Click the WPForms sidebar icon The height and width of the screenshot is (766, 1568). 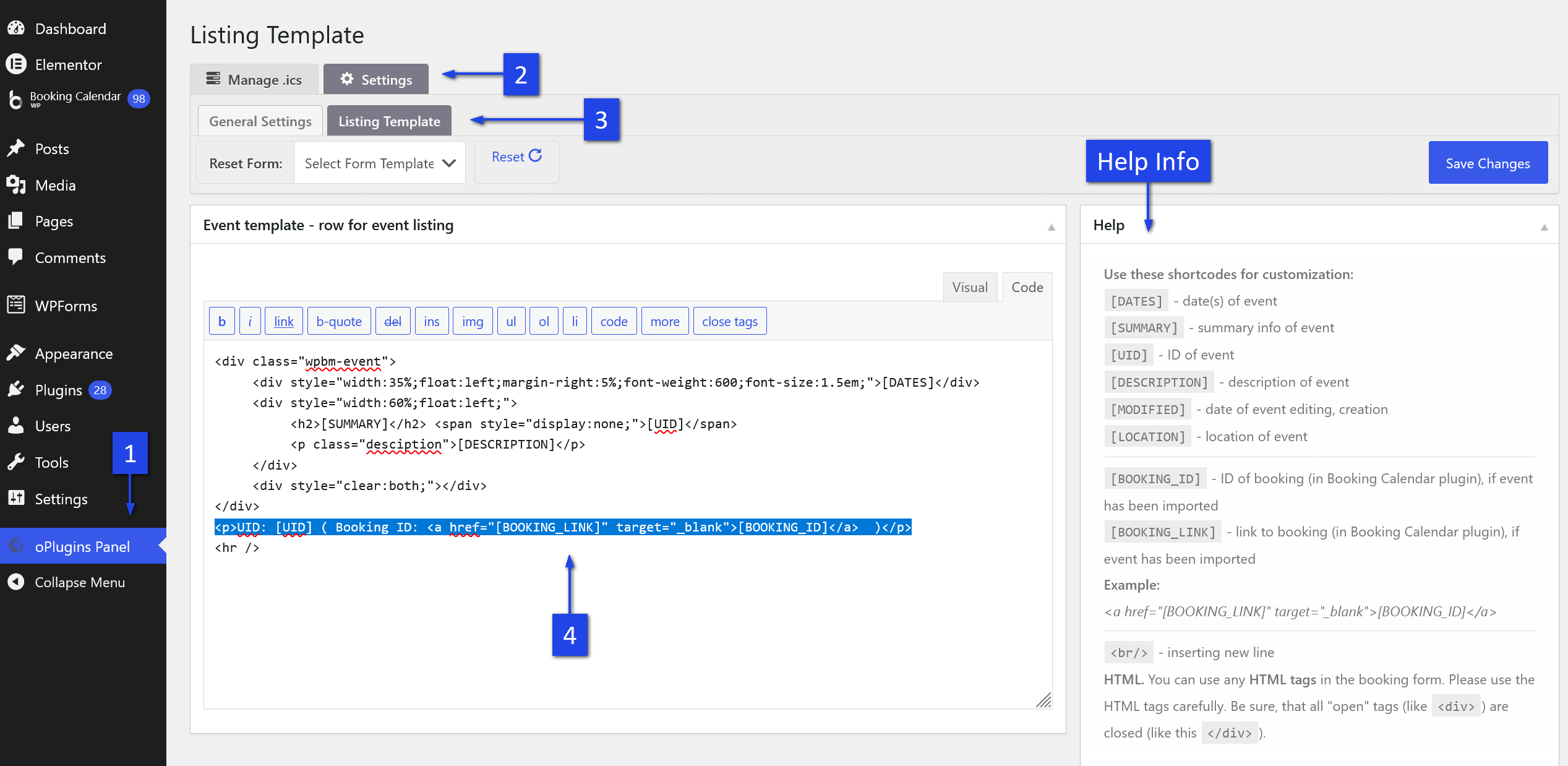(16, 305)
